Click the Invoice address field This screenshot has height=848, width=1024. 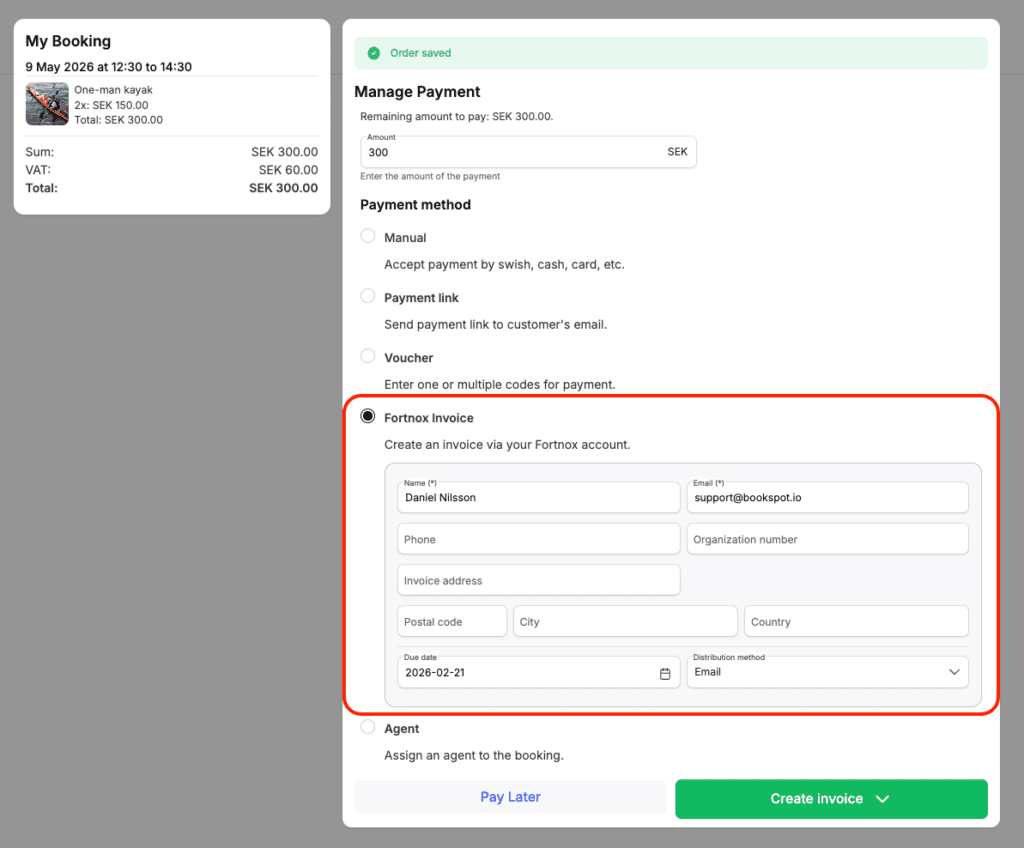coord(538,580)
